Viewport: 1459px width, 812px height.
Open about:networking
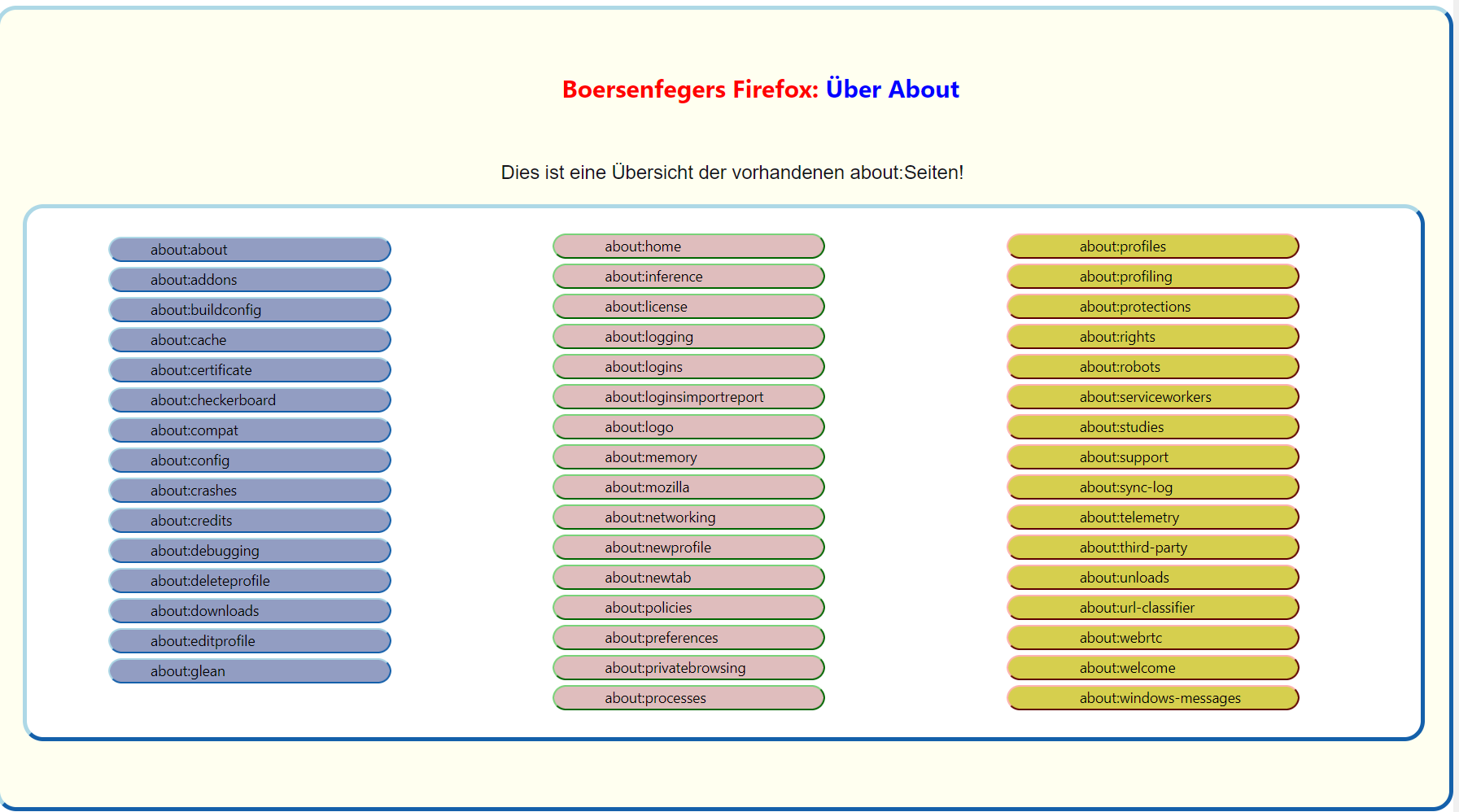point(688,517)
